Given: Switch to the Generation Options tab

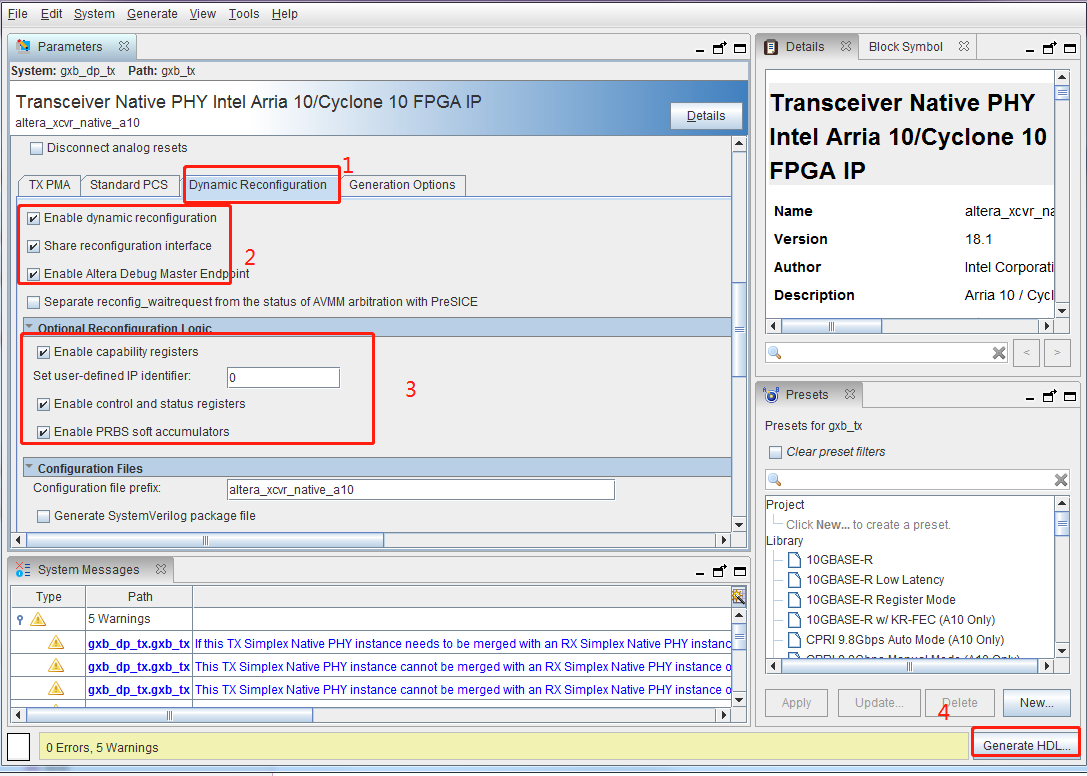Looking at the screenshot, I should click(x=402, y=185).
